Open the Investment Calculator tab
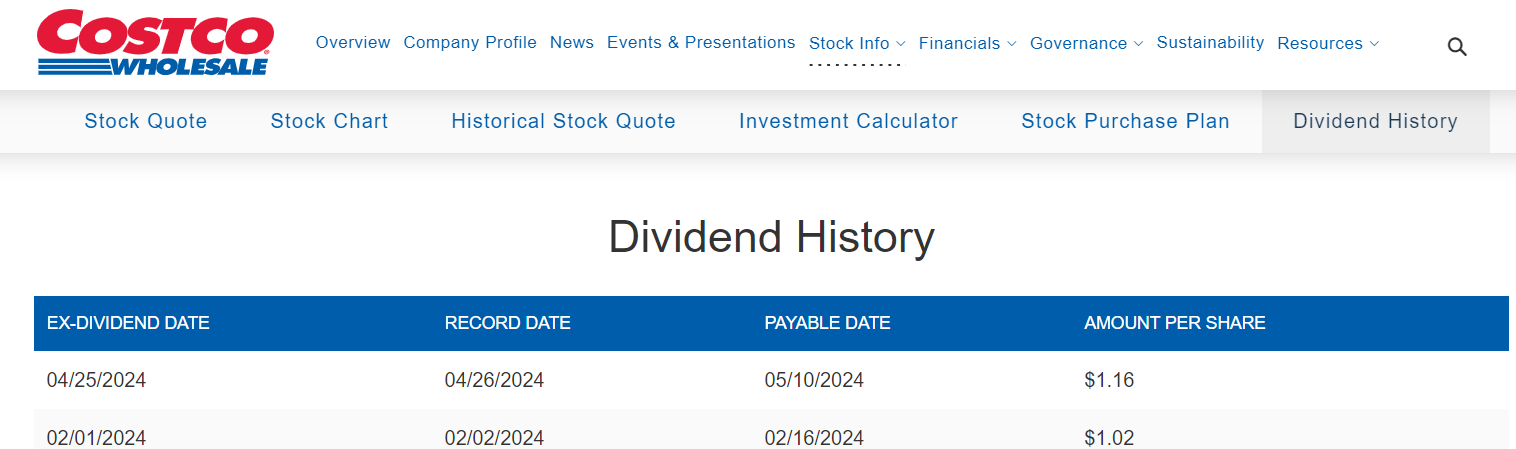This screenshot has height=449, width=1516. [848, 121]
